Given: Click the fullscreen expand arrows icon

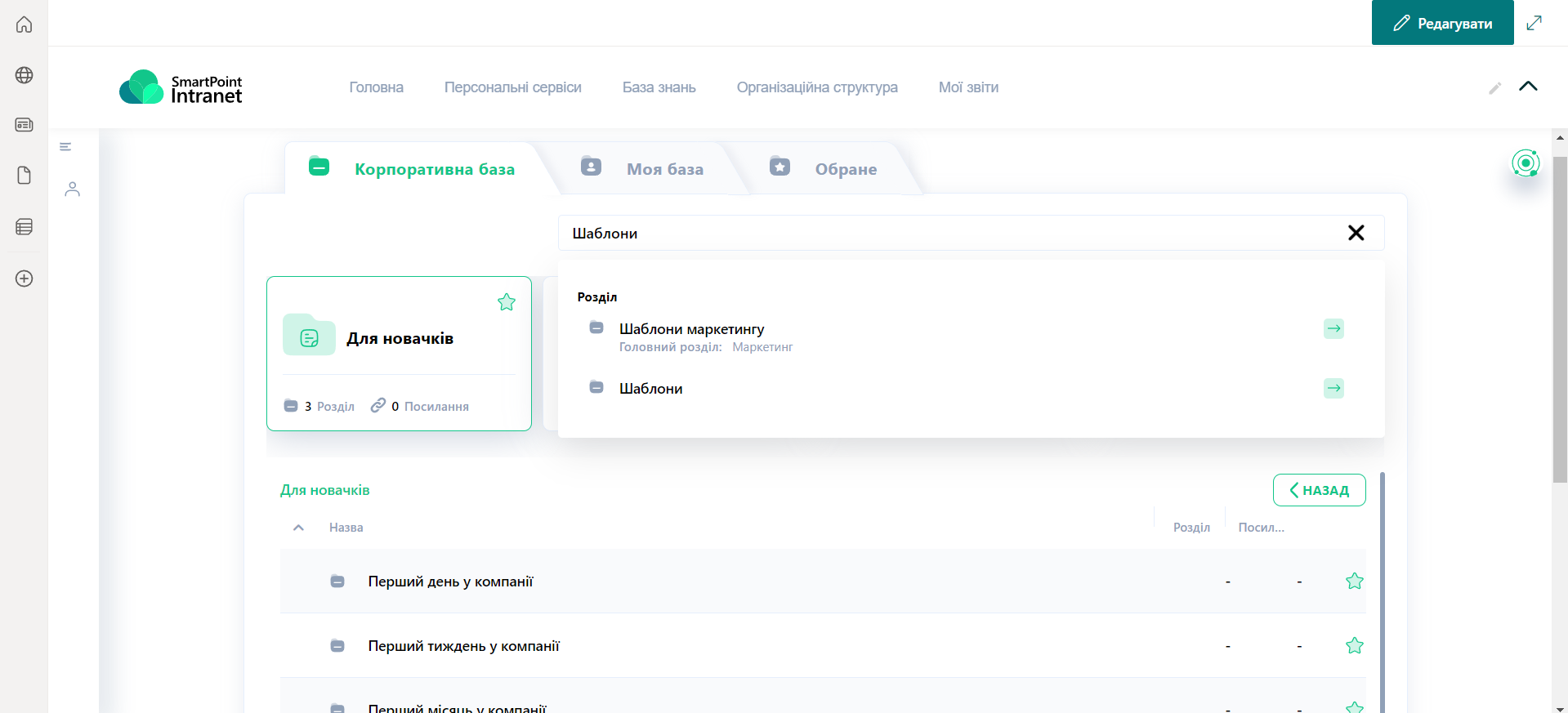Looking at the screenshot, I should coord(1534,23).
